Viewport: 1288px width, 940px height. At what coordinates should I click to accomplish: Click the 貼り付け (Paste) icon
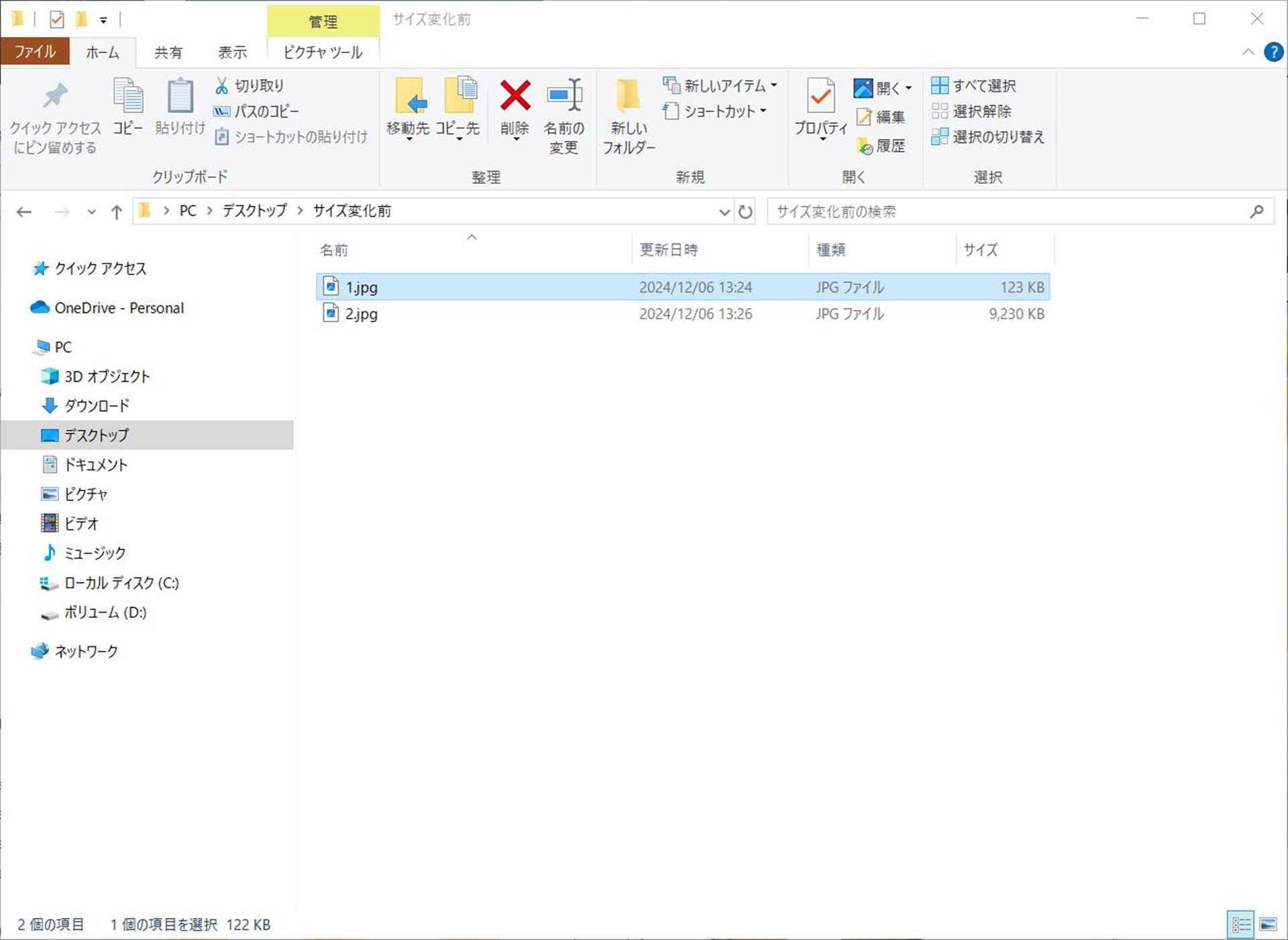point(178,107)
